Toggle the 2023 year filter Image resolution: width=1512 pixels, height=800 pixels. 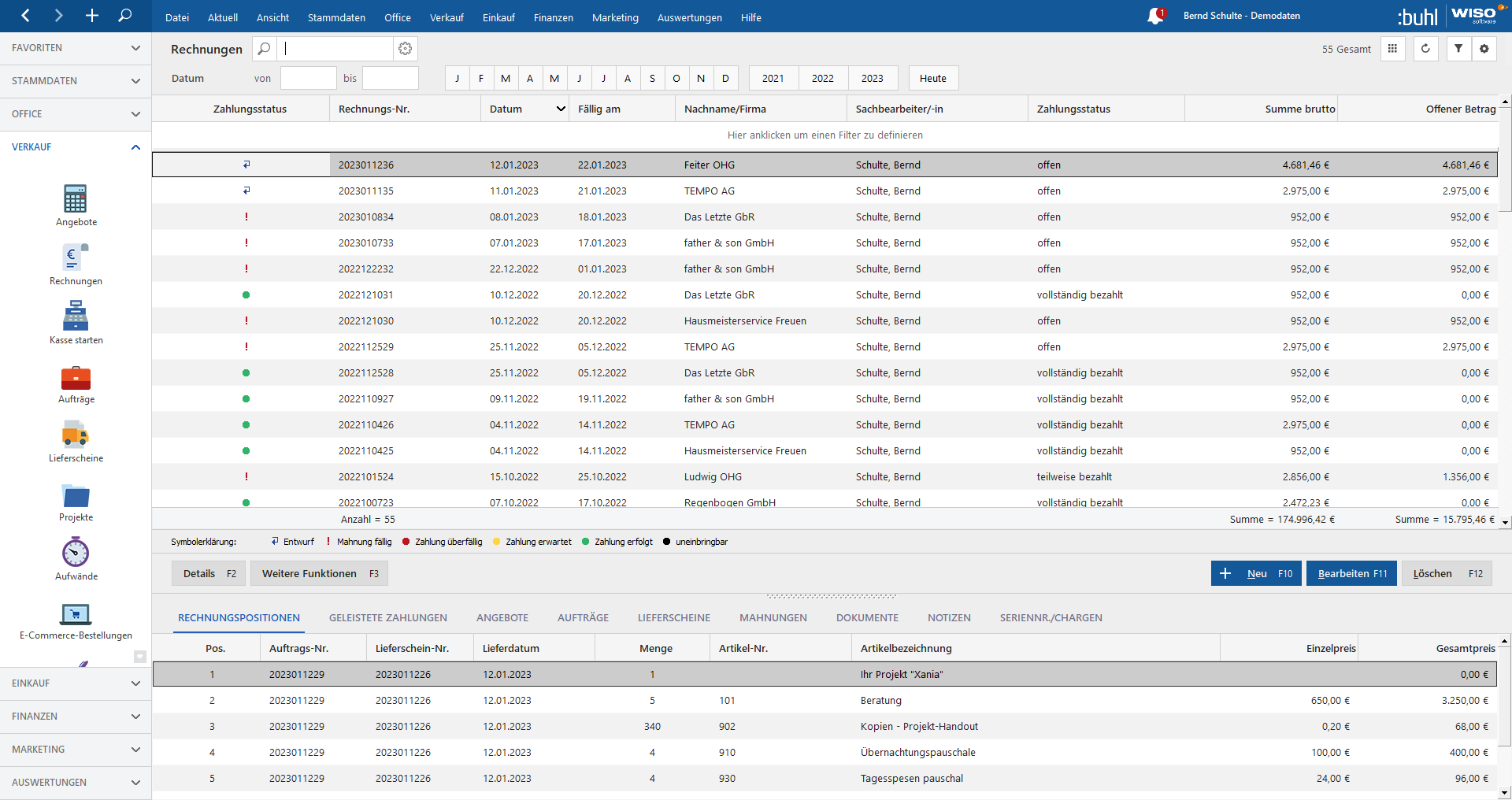[x=872, y=79]
